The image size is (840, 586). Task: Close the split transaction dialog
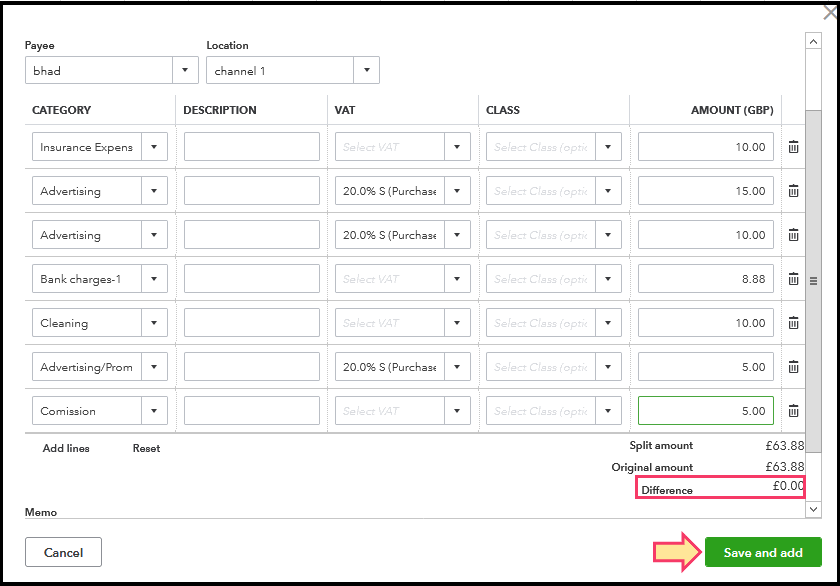pyautogui.click(x=824, y=12)
